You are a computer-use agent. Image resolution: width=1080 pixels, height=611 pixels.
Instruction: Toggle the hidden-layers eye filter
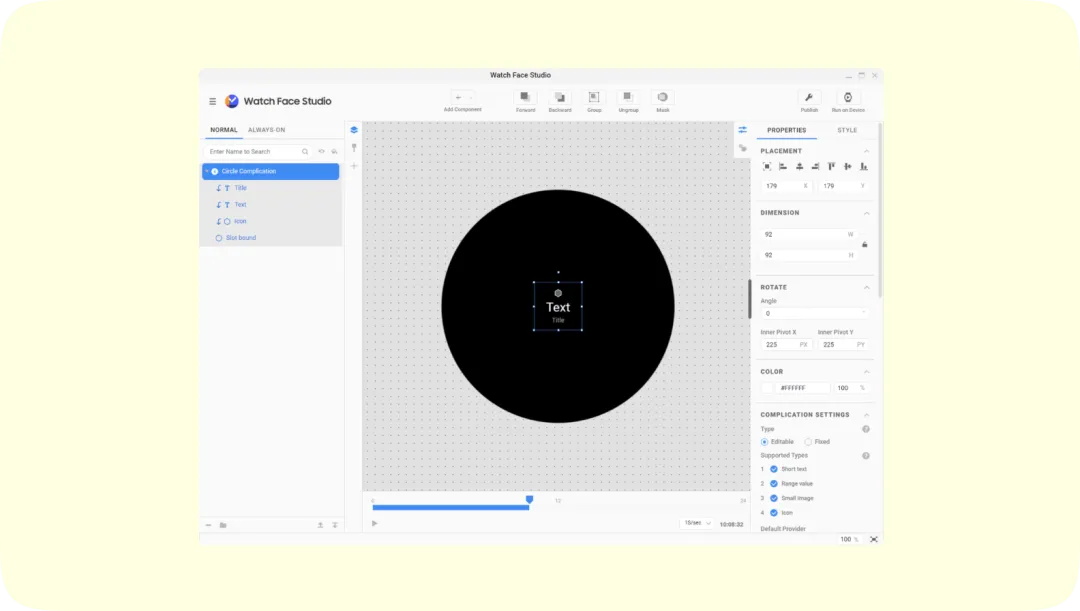click(334, 152)
